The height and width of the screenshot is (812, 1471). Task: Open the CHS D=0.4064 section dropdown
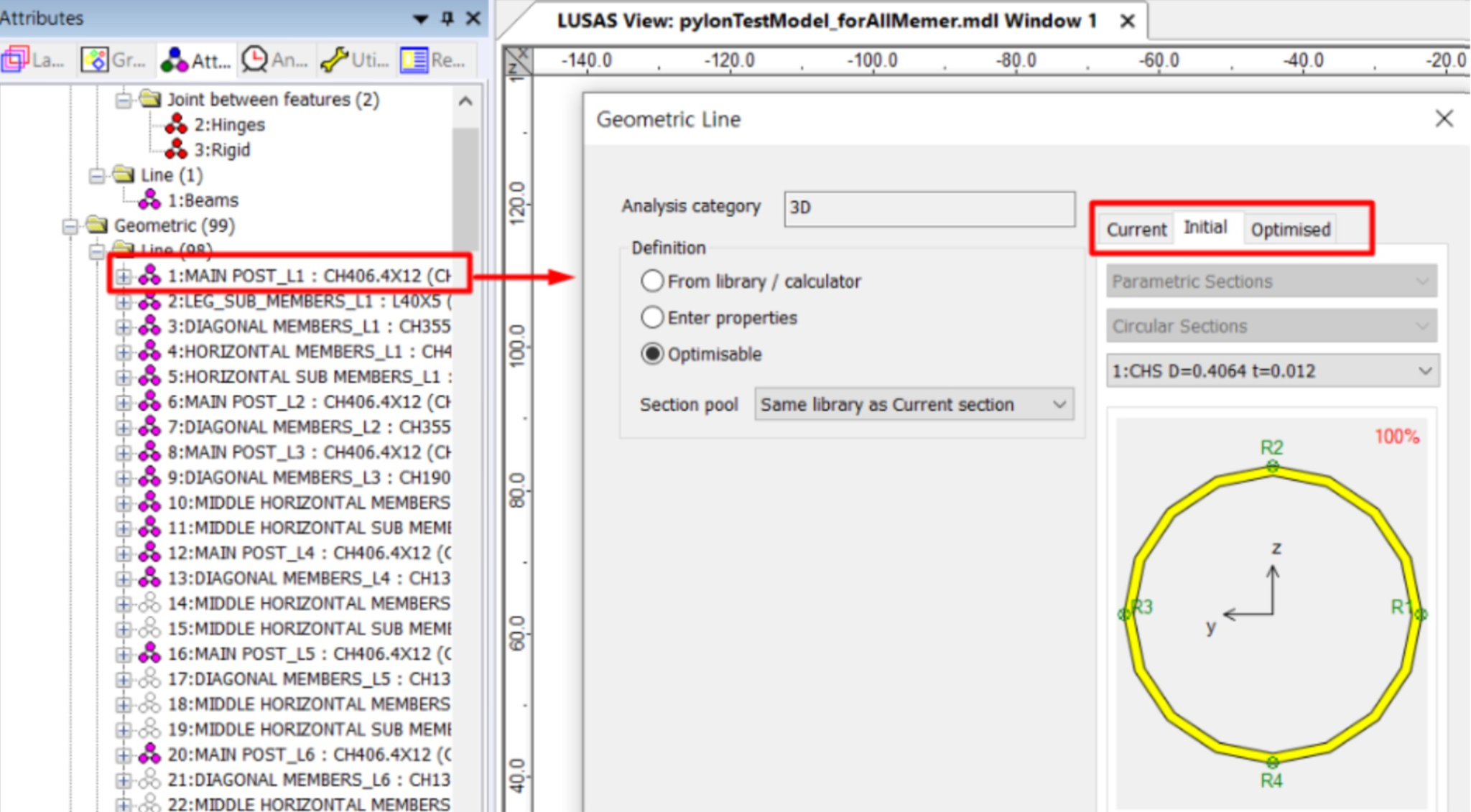pyautogui.click(x=1271, y=371)
